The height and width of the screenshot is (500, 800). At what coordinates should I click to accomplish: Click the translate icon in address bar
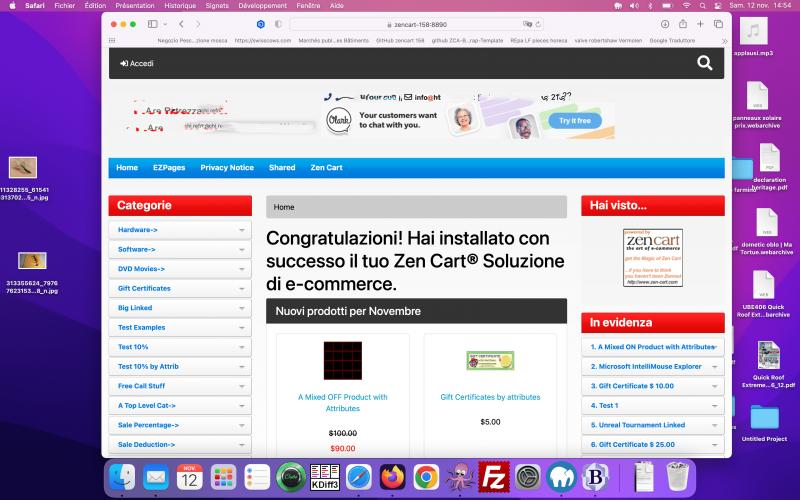(527, 24)
